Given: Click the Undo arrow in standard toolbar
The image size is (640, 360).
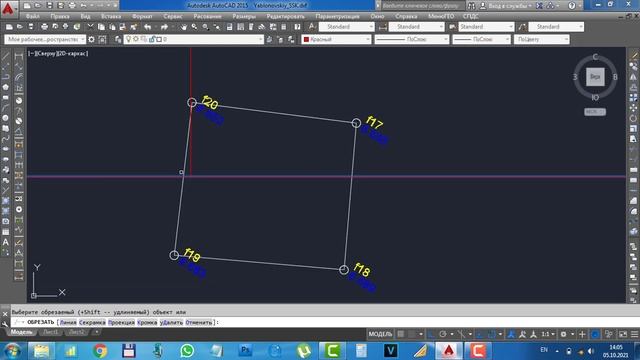Looking at the screenshot, I should 148,27.
